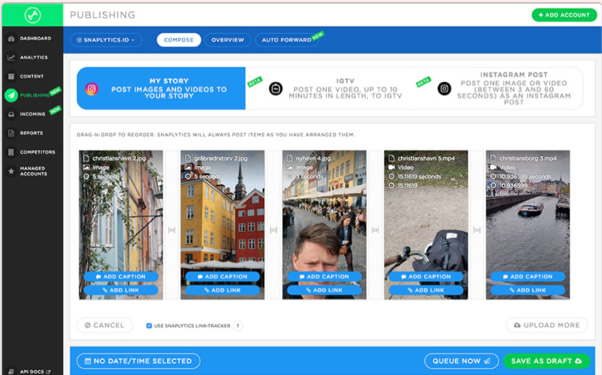Click reorder handle after nyhavn 4.jpg

click(x=375, y=230)
